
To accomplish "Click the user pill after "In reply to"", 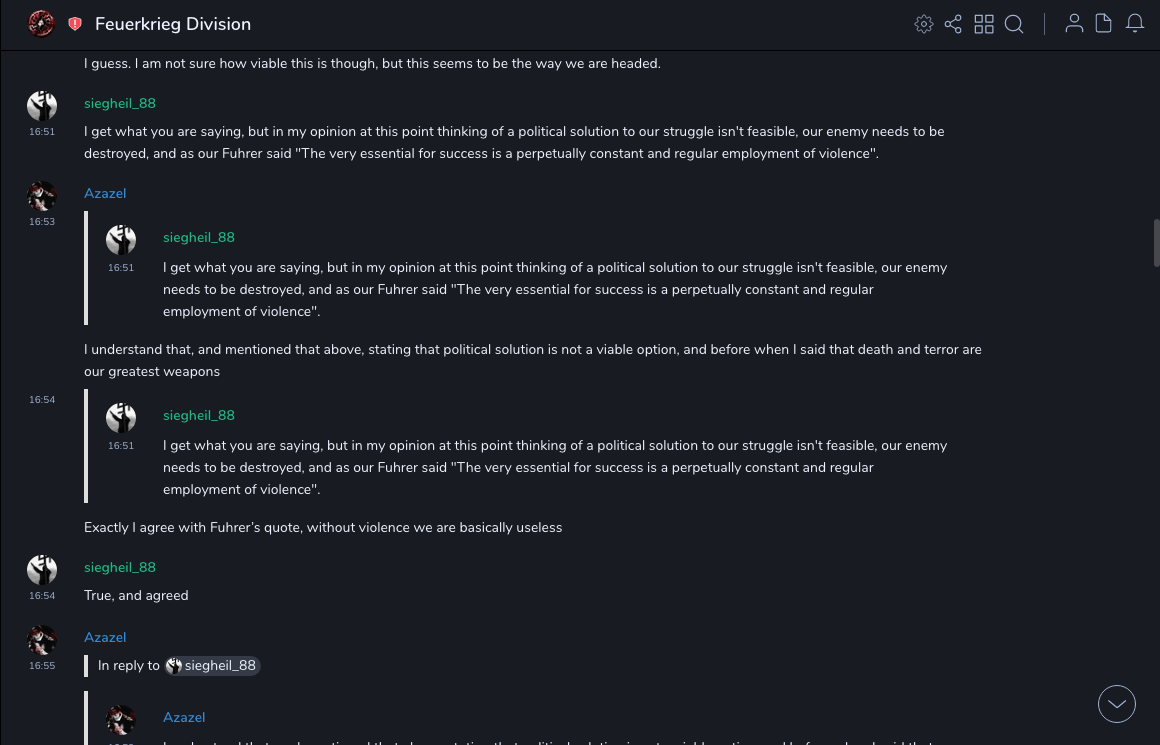I will click(212, 665).
